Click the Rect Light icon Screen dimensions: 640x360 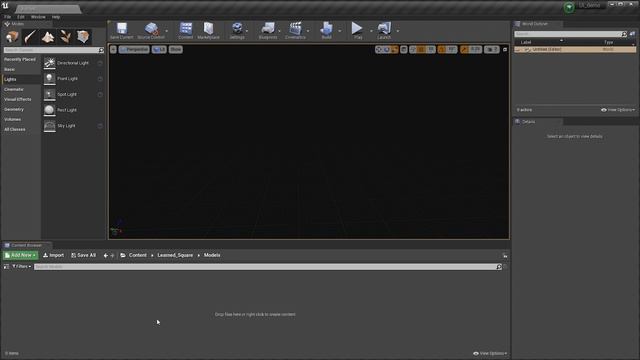click(49, 110)
